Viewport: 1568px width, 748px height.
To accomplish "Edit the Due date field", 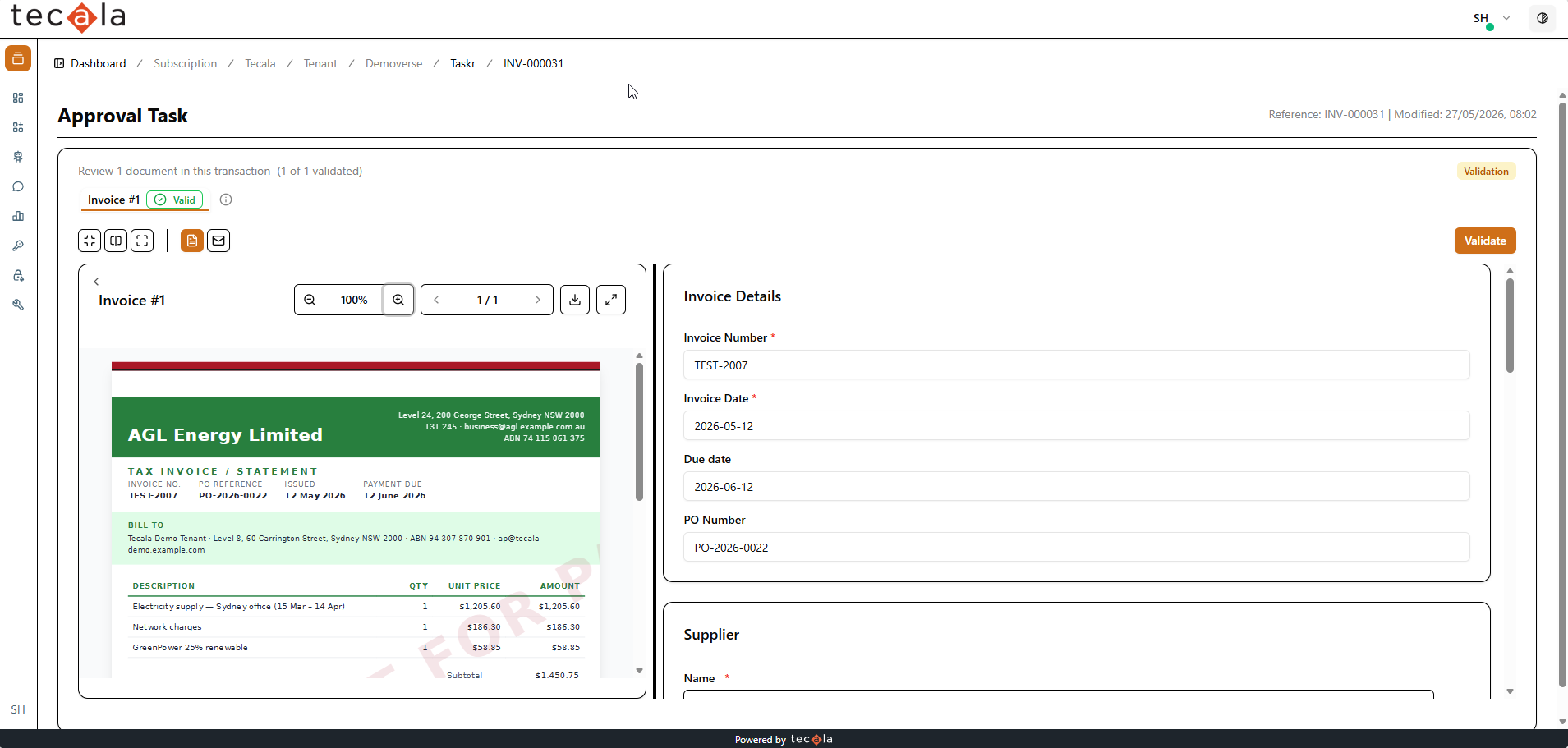I will point(1076,487).
